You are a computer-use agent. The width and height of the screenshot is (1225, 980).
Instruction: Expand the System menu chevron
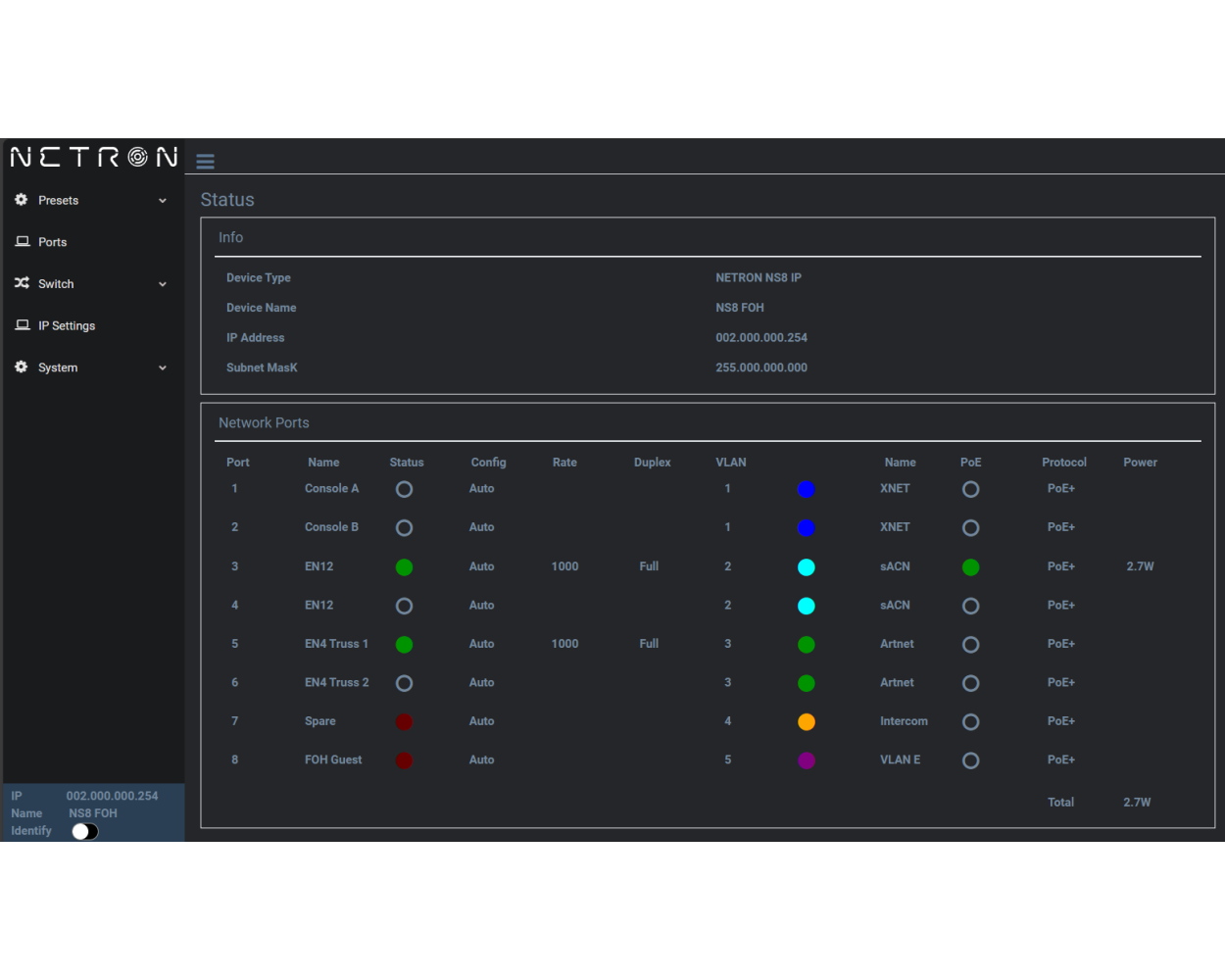point(163,367)
